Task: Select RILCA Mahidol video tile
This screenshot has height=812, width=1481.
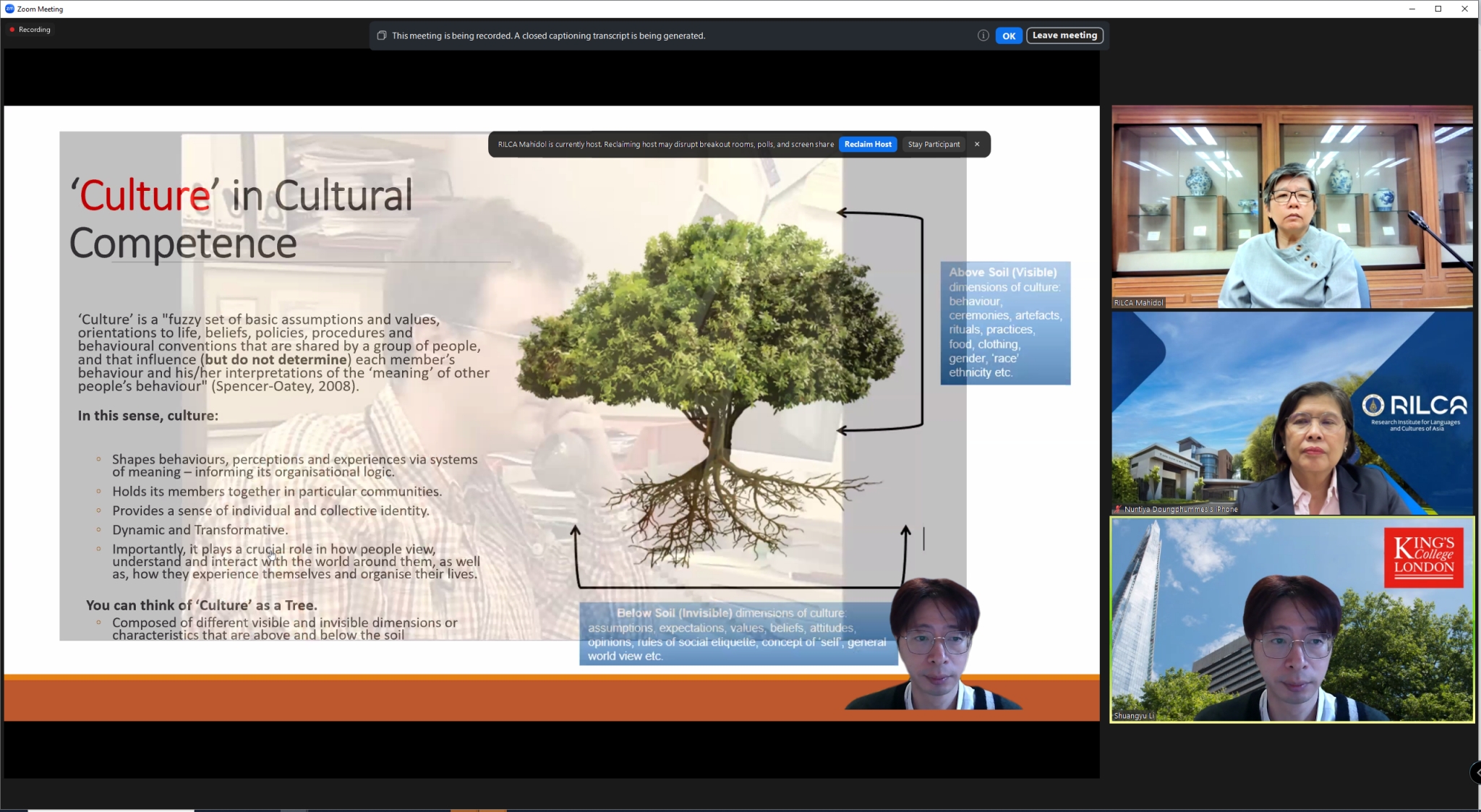Action: click(1292, 207)
